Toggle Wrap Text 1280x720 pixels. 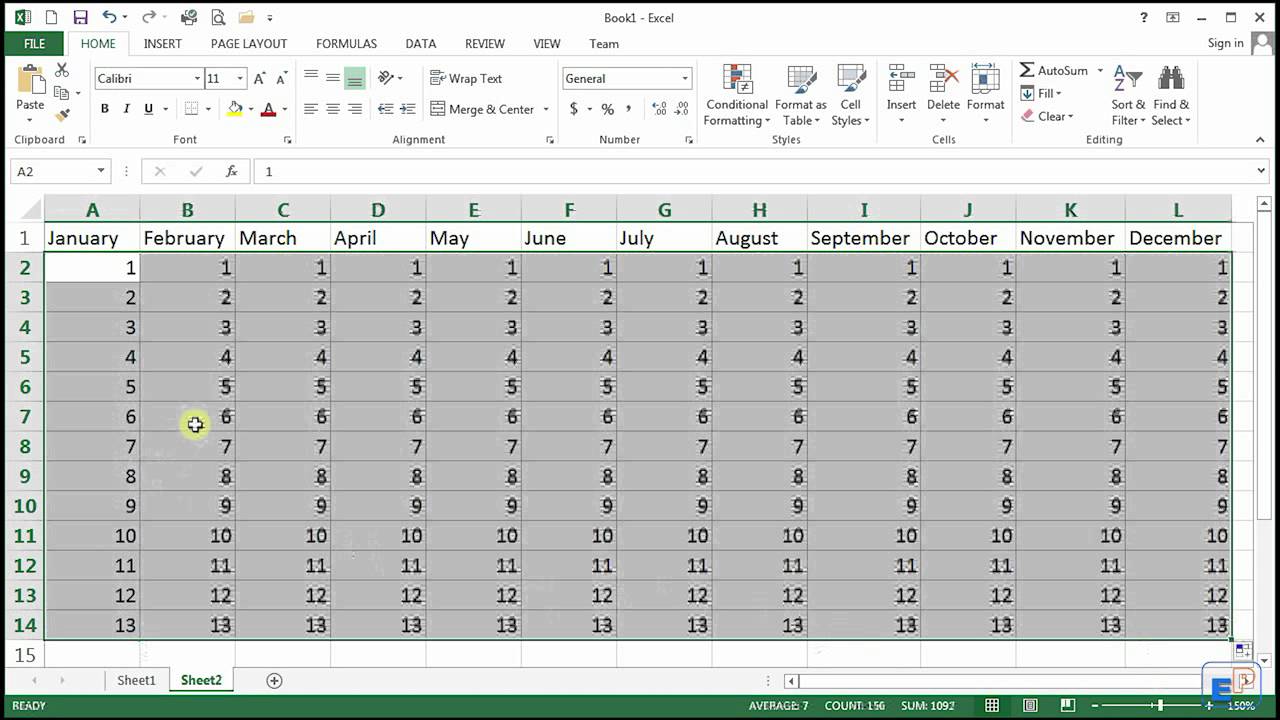point(466,78)
